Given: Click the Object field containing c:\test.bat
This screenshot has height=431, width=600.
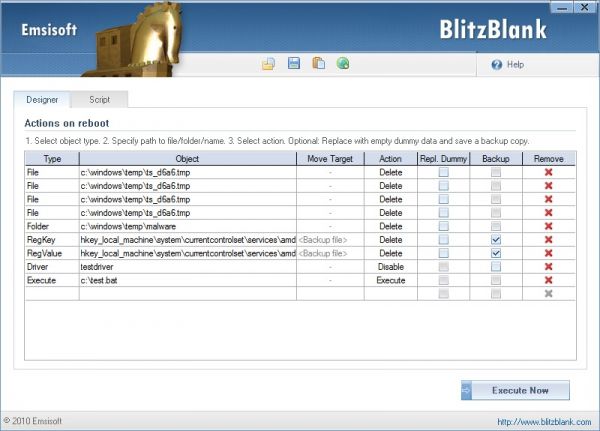Looking at the screenshot, I should point(187,281).
